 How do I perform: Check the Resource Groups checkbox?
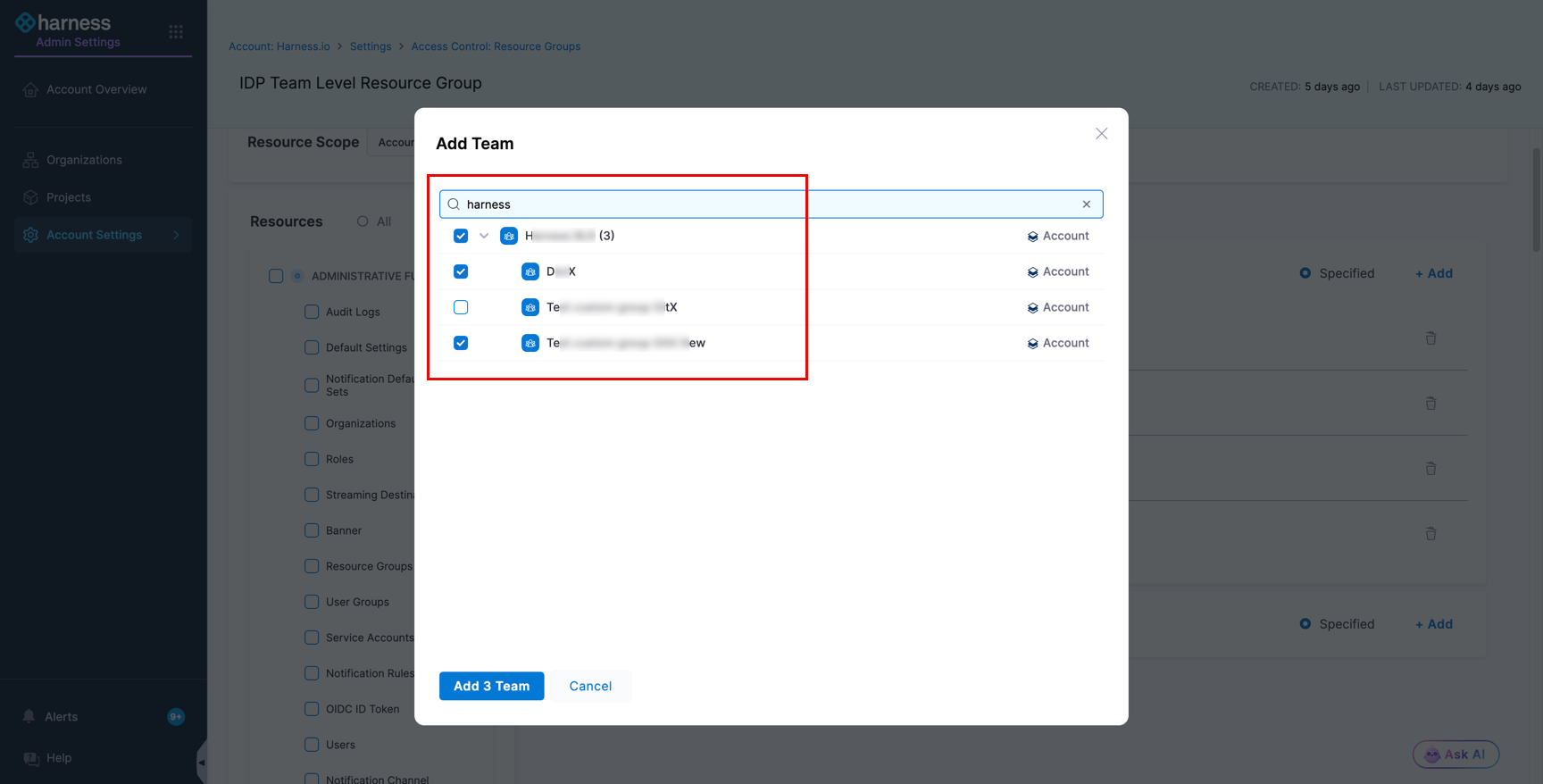point(312,566)
